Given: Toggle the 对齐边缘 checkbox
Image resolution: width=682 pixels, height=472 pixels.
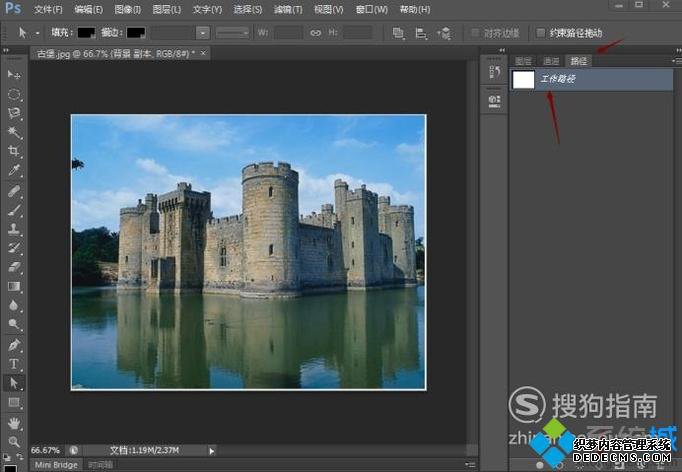Looking at the screenshot, I should click(x=475, y=33).
